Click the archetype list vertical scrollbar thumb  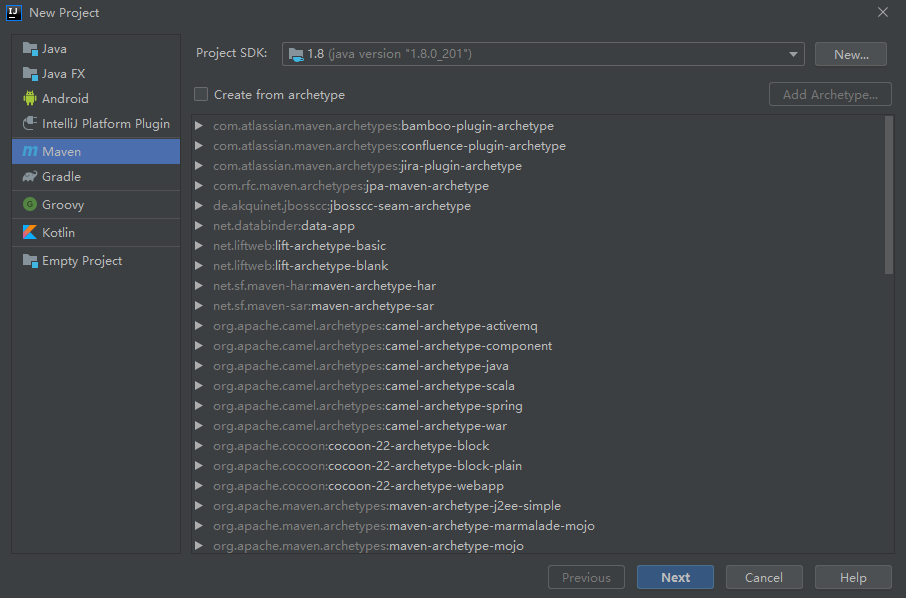[889, 195]
